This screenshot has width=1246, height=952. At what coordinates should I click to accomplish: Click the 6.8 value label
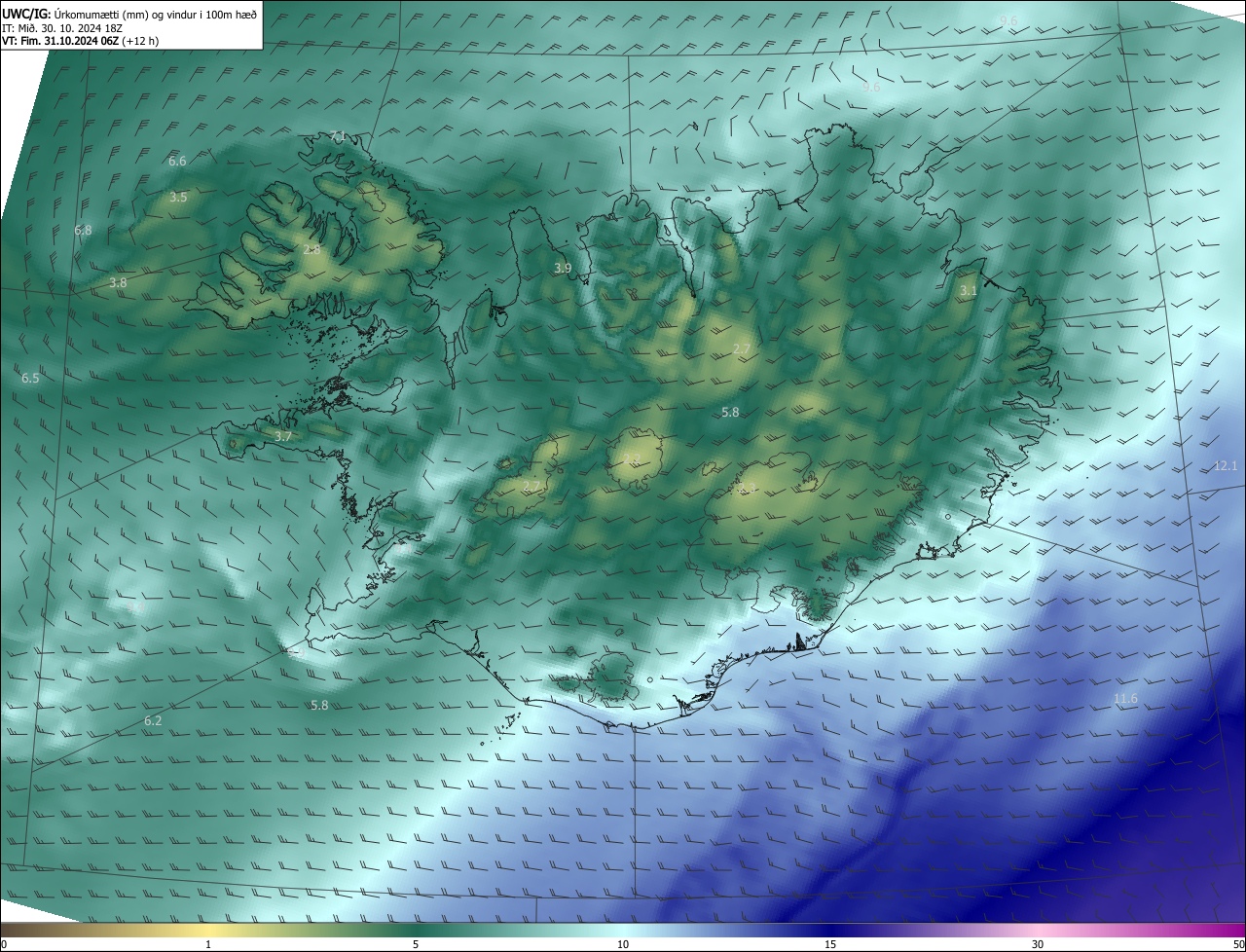pos(83,231)
